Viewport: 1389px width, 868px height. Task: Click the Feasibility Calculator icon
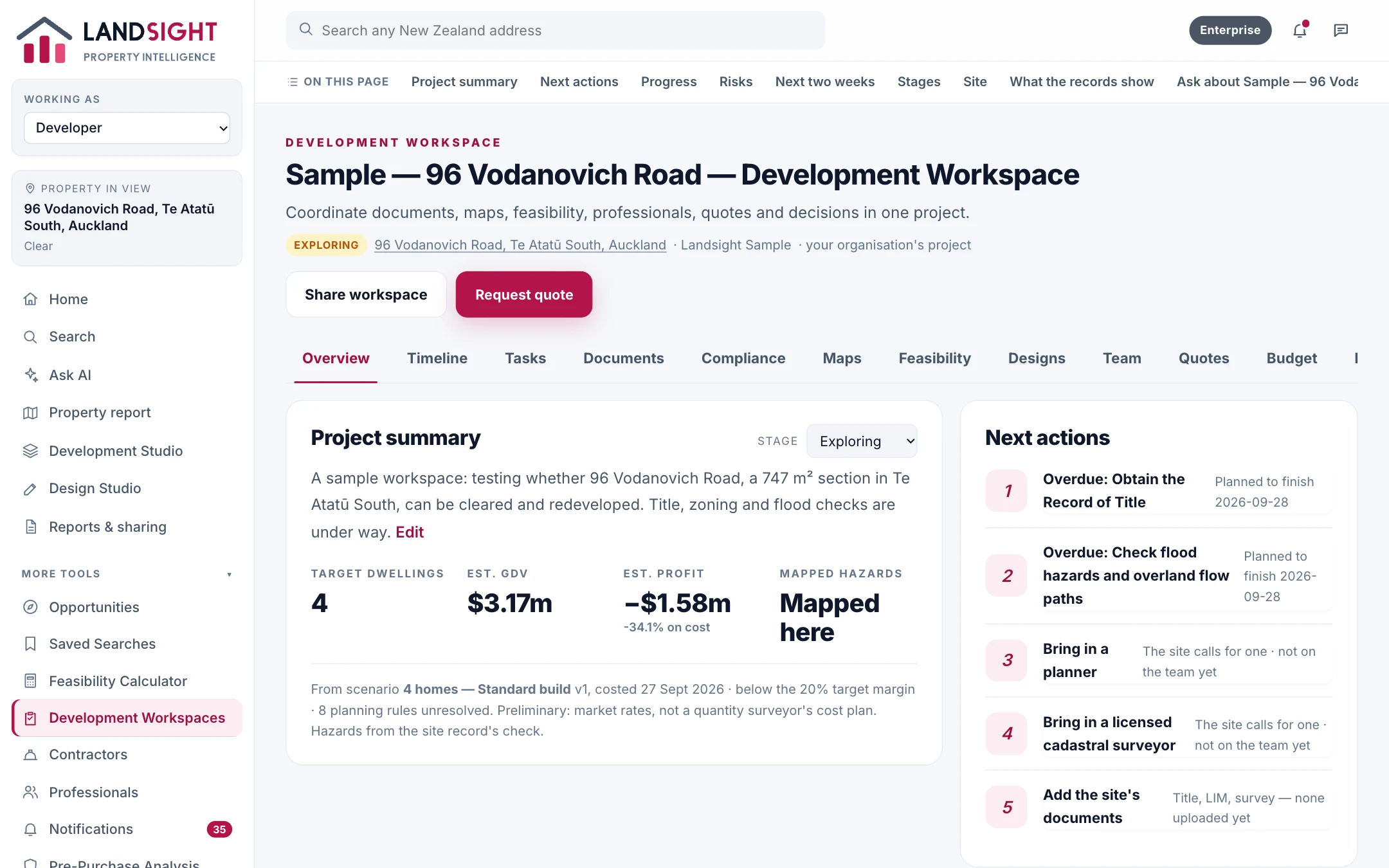(x=30, y=681)
